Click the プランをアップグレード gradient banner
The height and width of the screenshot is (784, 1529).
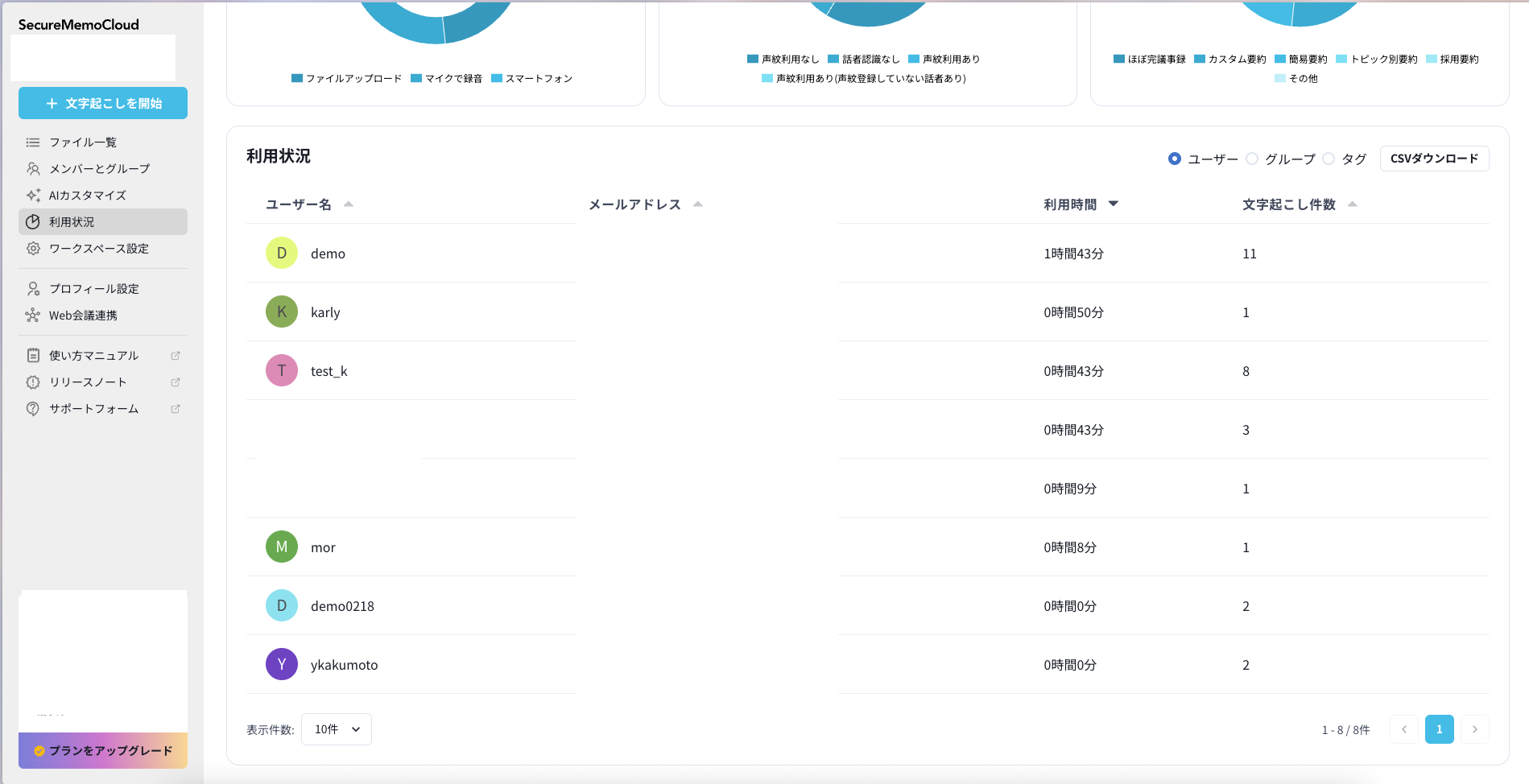tap(102, 750)
